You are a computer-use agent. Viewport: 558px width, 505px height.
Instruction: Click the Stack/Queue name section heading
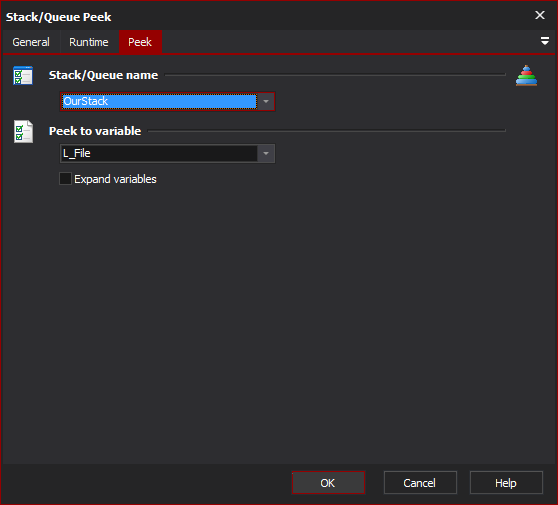tap(103, 75)
